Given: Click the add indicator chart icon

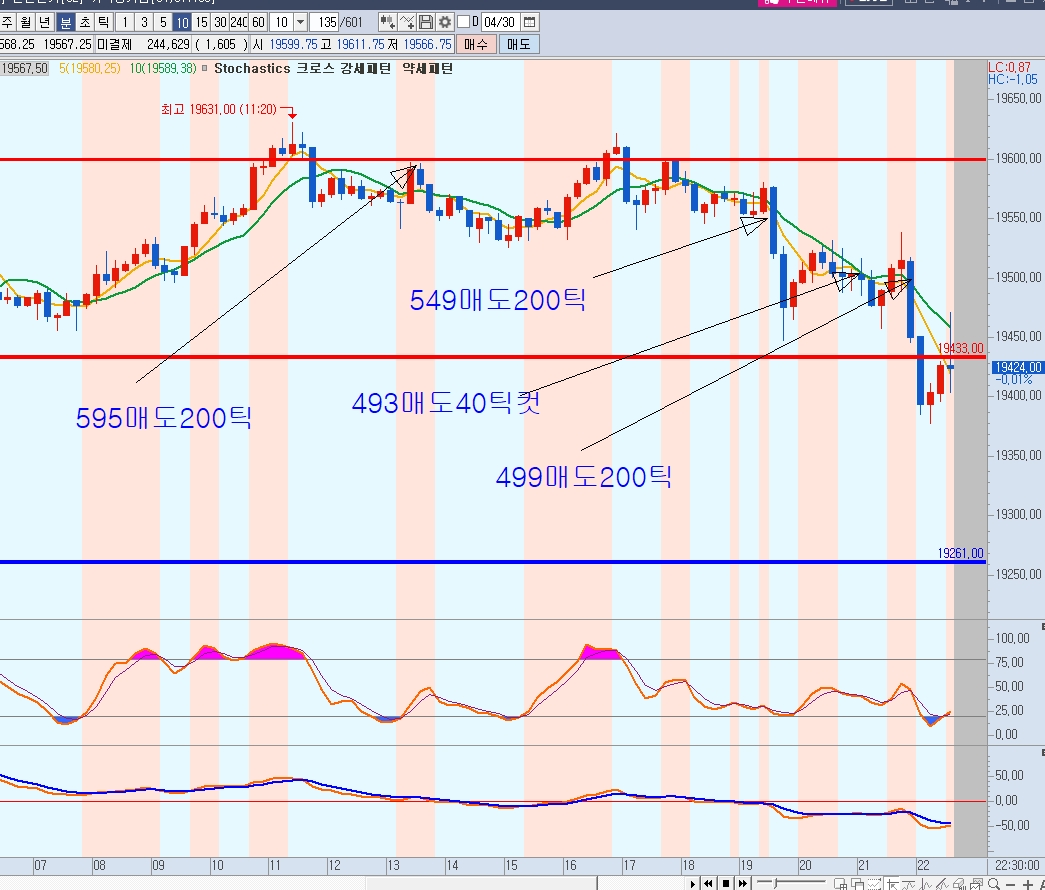Looking at the screenshot, I should click(x=385, y=22).
